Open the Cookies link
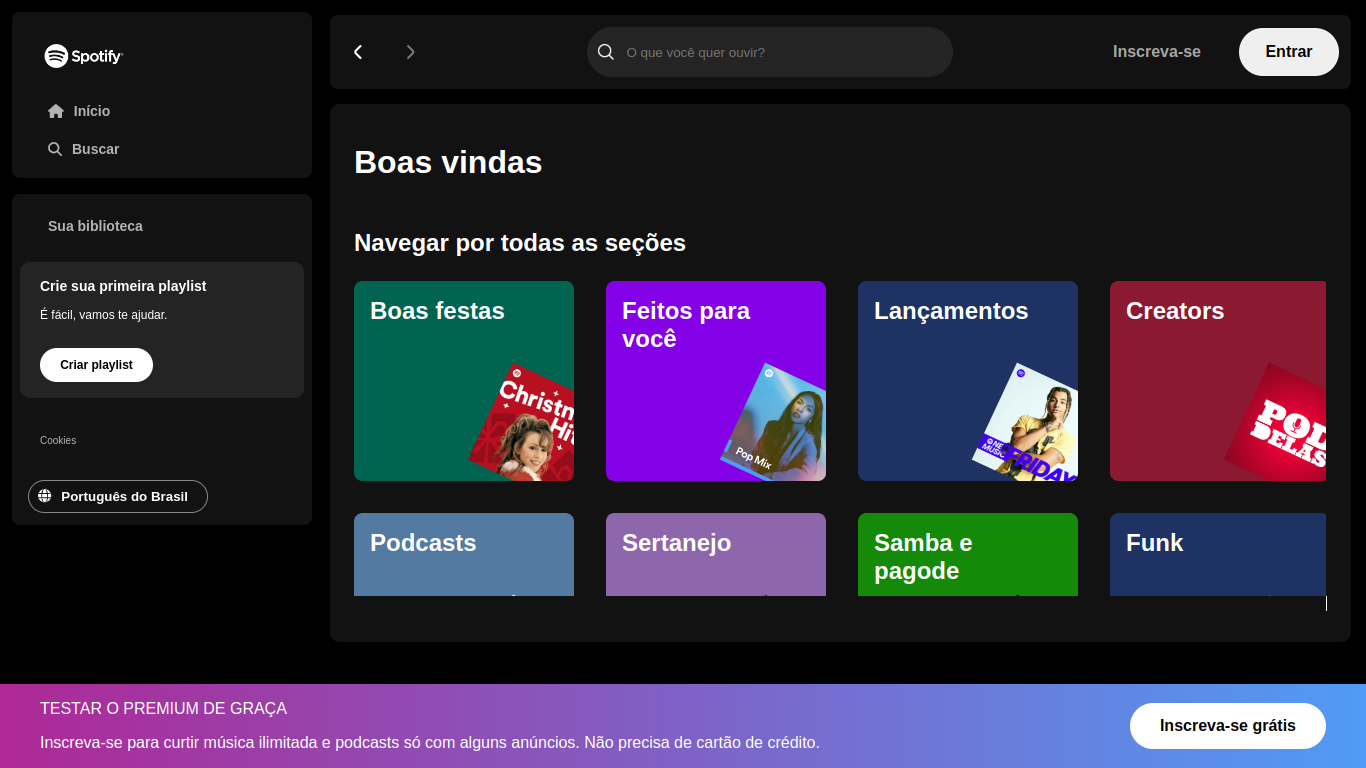The width and height of the screenshot is (1366, 768). [58, 440]
